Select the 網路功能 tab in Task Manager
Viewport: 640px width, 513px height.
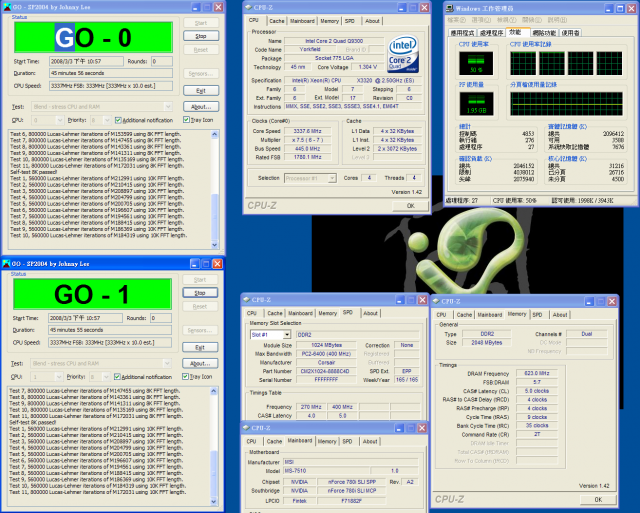(544, 33)
